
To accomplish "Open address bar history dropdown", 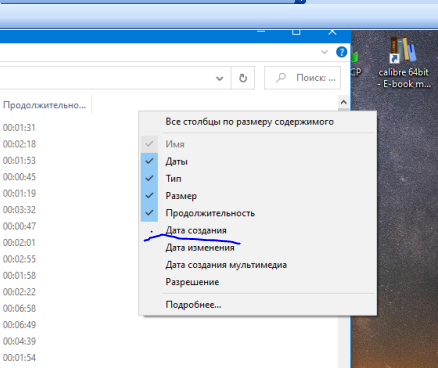I will point(219,79).
